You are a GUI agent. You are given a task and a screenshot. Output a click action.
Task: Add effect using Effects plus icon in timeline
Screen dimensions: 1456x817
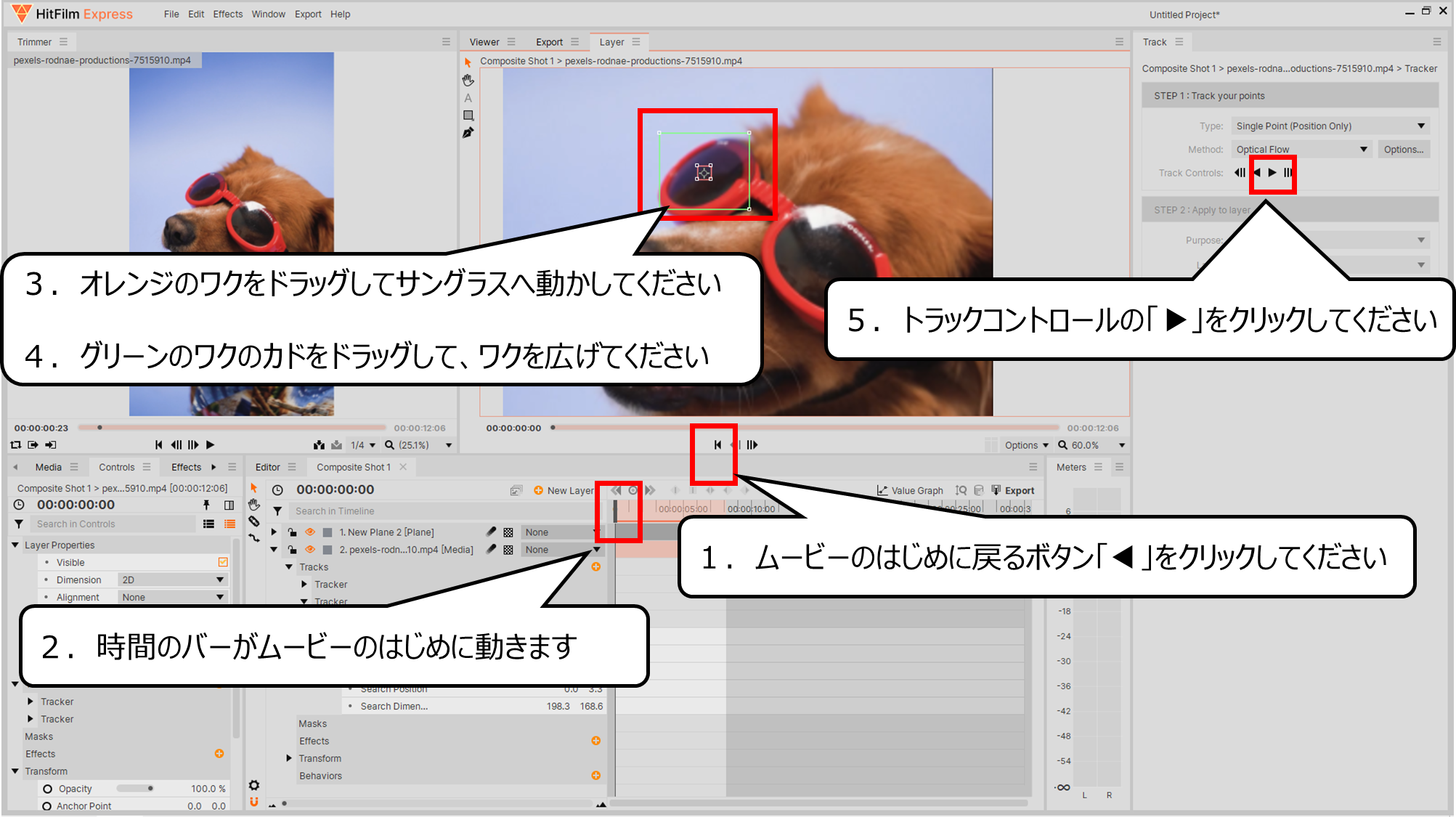(x=596, y=741)
